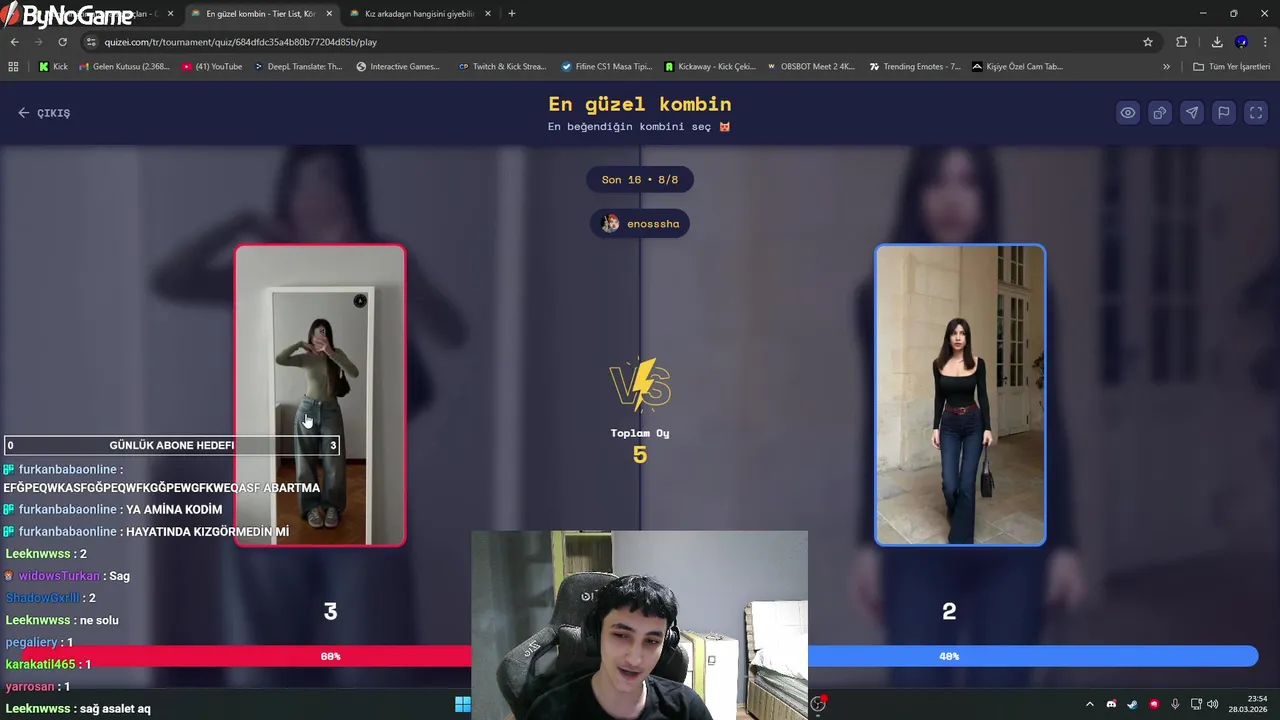Click chat message 'ne solu'
Screen dimensions: 1280x720
[99, 620]
